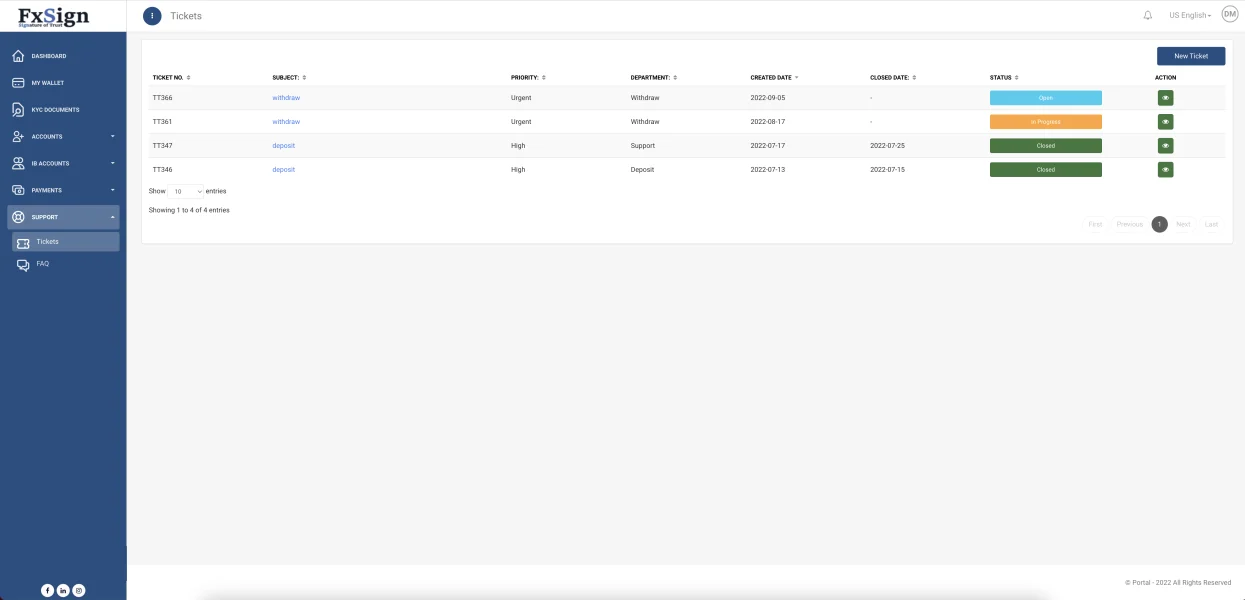Expand the Payments menu arrow
This screenshot has height=600, width=1245.
pyautogui.click(x=112, y=190)
